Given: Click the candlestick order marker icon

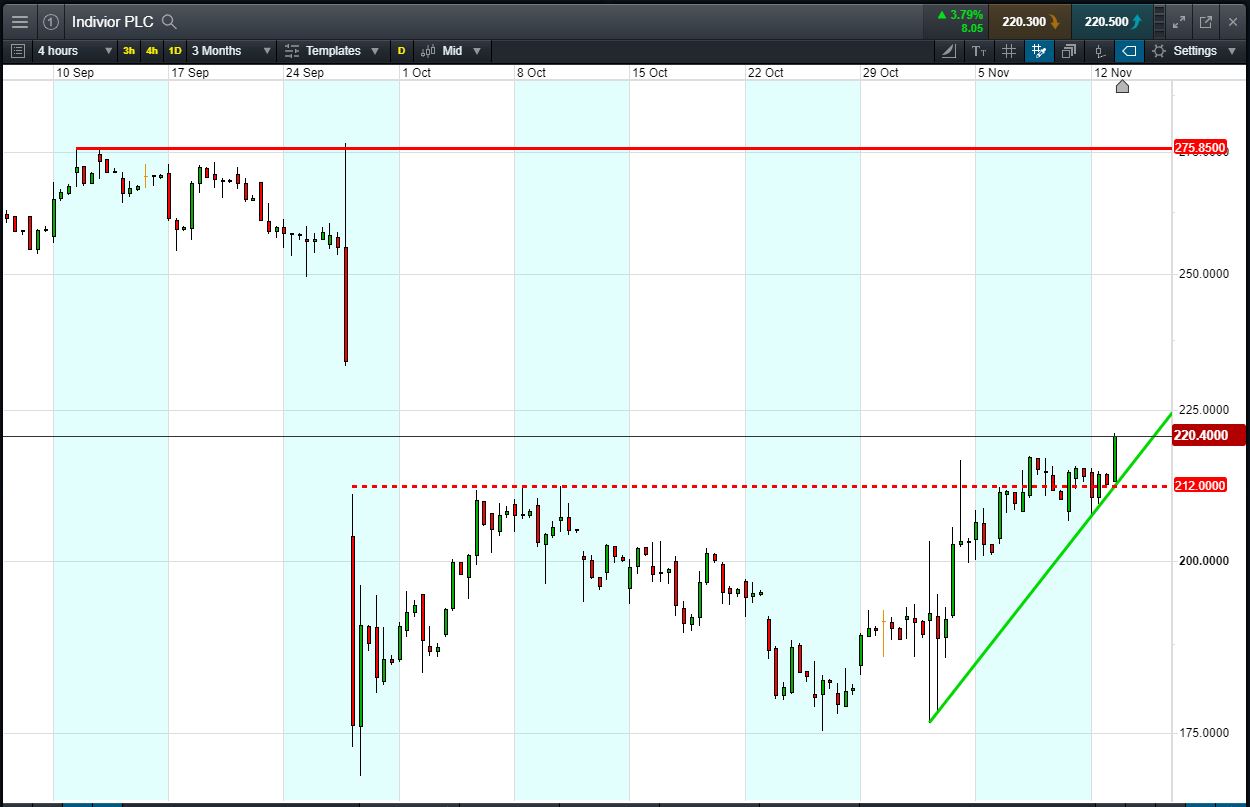Looking at the screenshot, I should click(x=1099, y=50).
